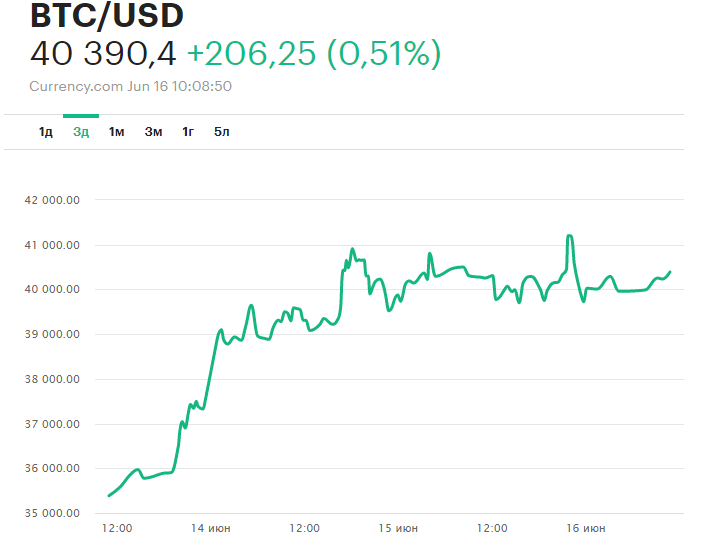
Task: Click the Jun 16 10:08:50 timestamp
Action: pos(180,86)
